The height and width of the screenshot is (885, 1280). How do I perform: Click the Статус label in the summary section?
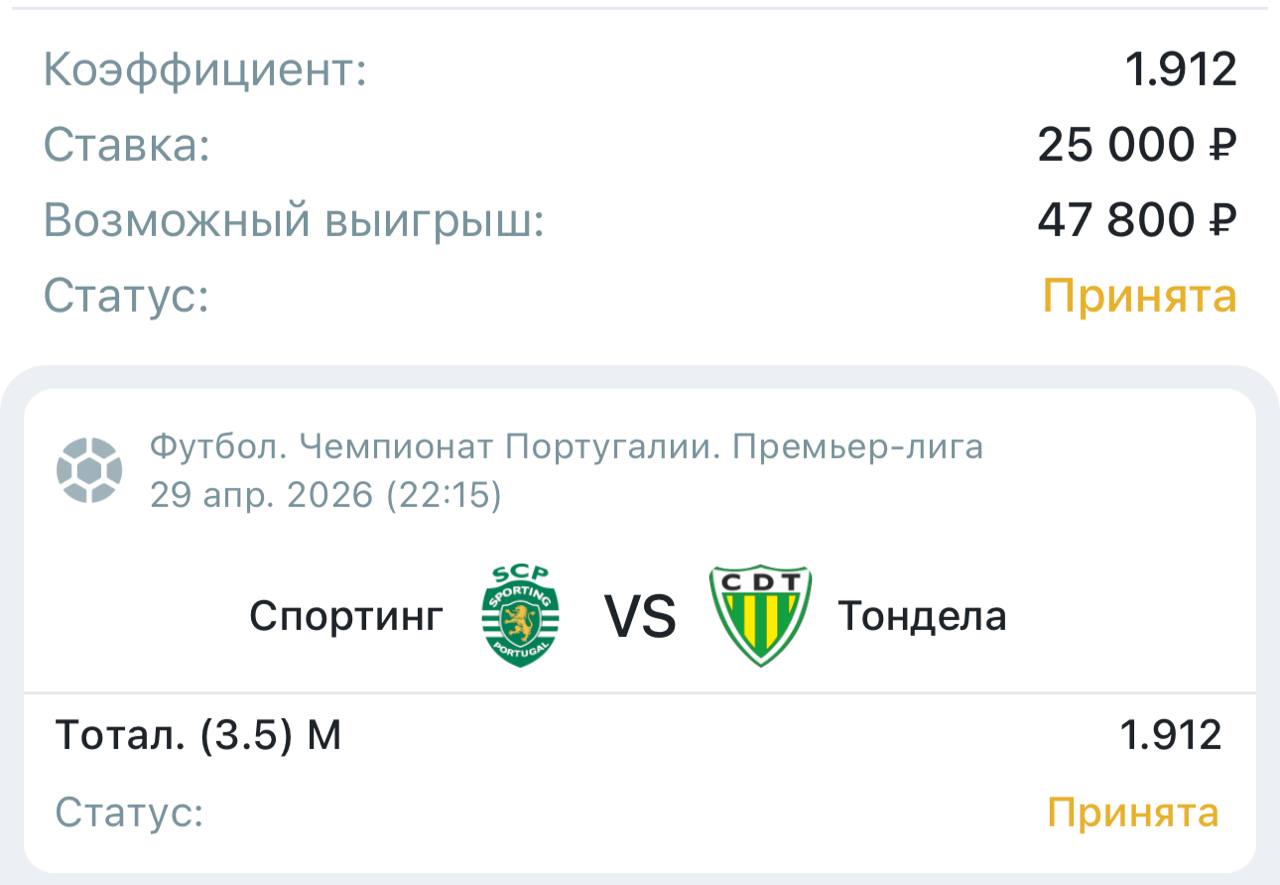coord(127,296)
